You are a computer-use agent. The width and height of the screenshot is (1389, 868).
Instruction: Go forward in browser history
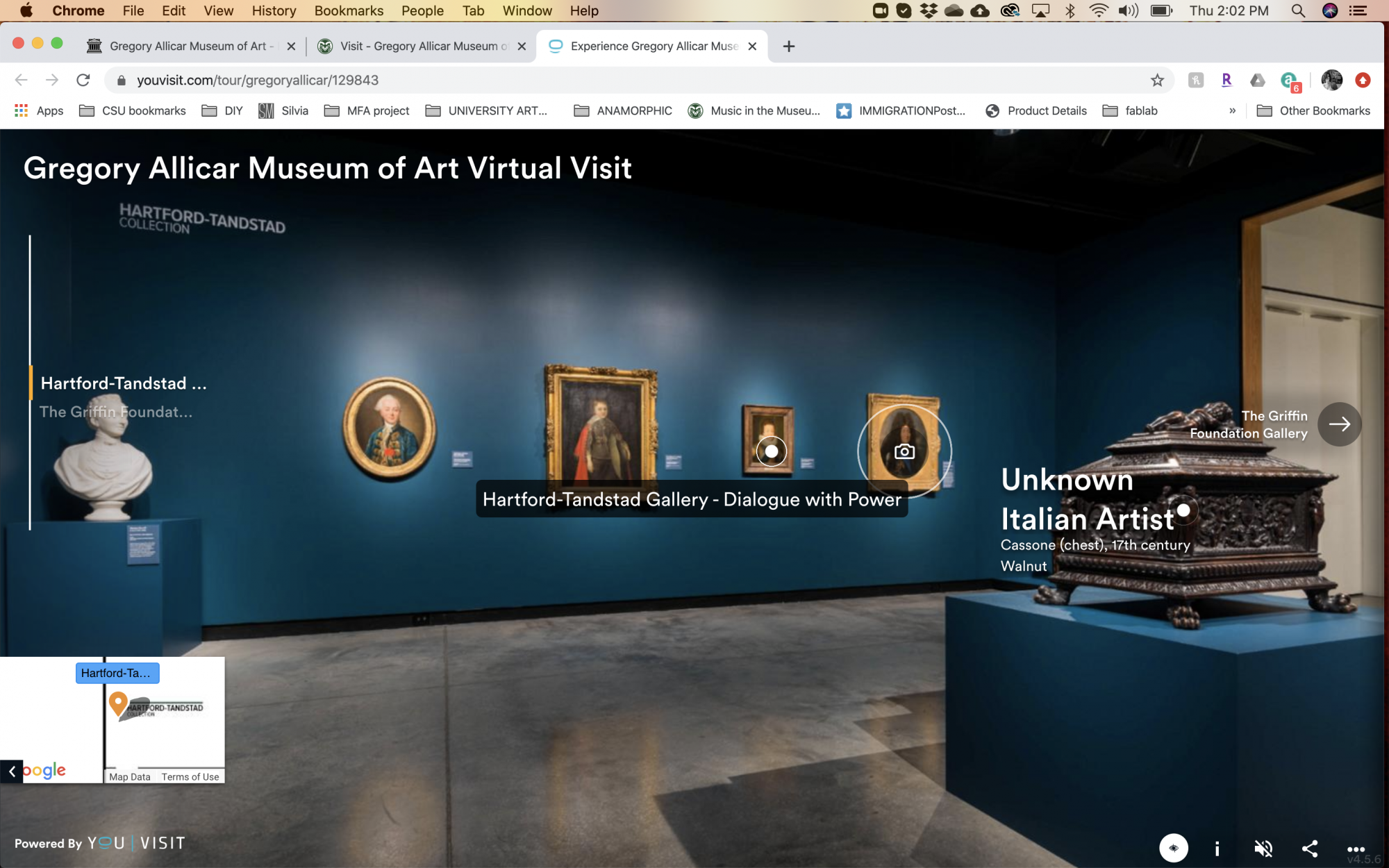tap(52, 80)
